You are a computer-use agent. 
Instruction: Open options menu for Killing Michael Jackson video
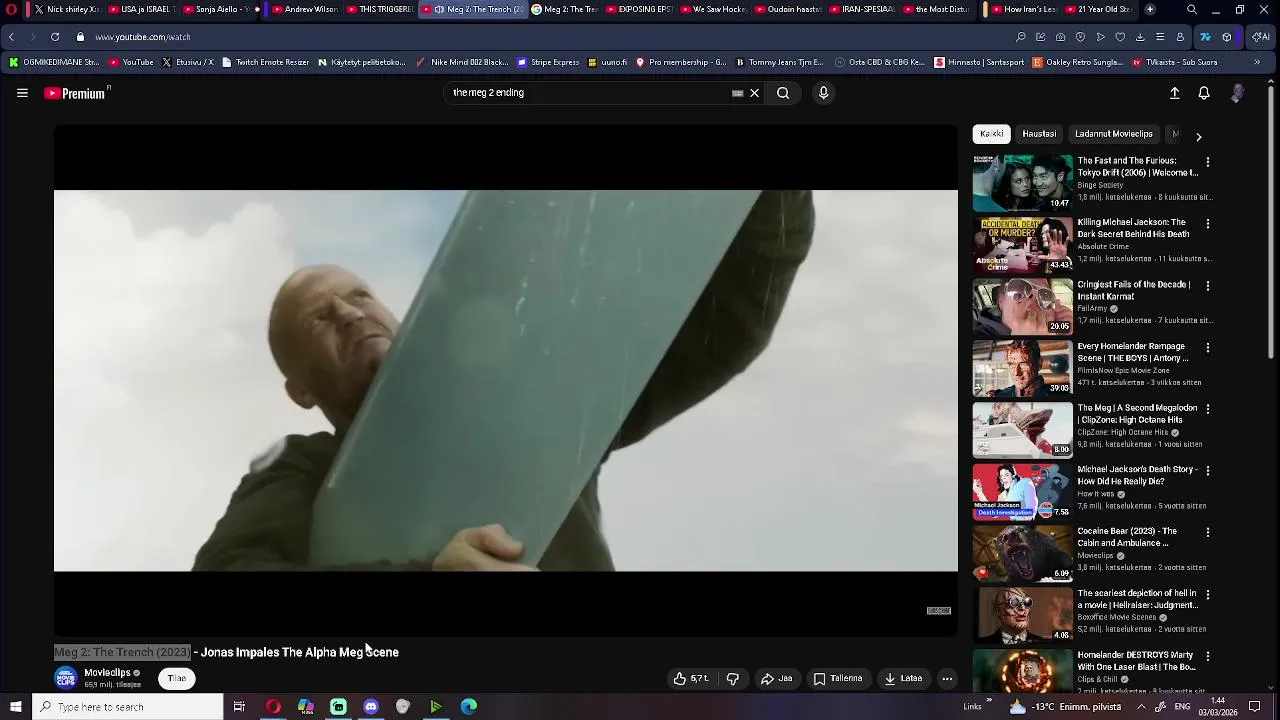[x=1208, y=224]
